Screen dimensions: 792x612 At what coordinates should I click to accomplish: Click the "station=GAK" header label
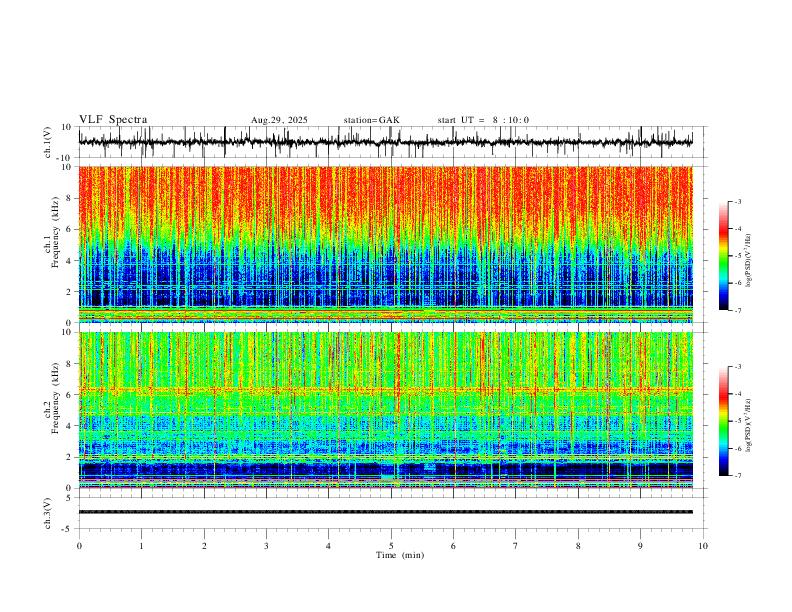pyautogui.click(x=372, y=120)
